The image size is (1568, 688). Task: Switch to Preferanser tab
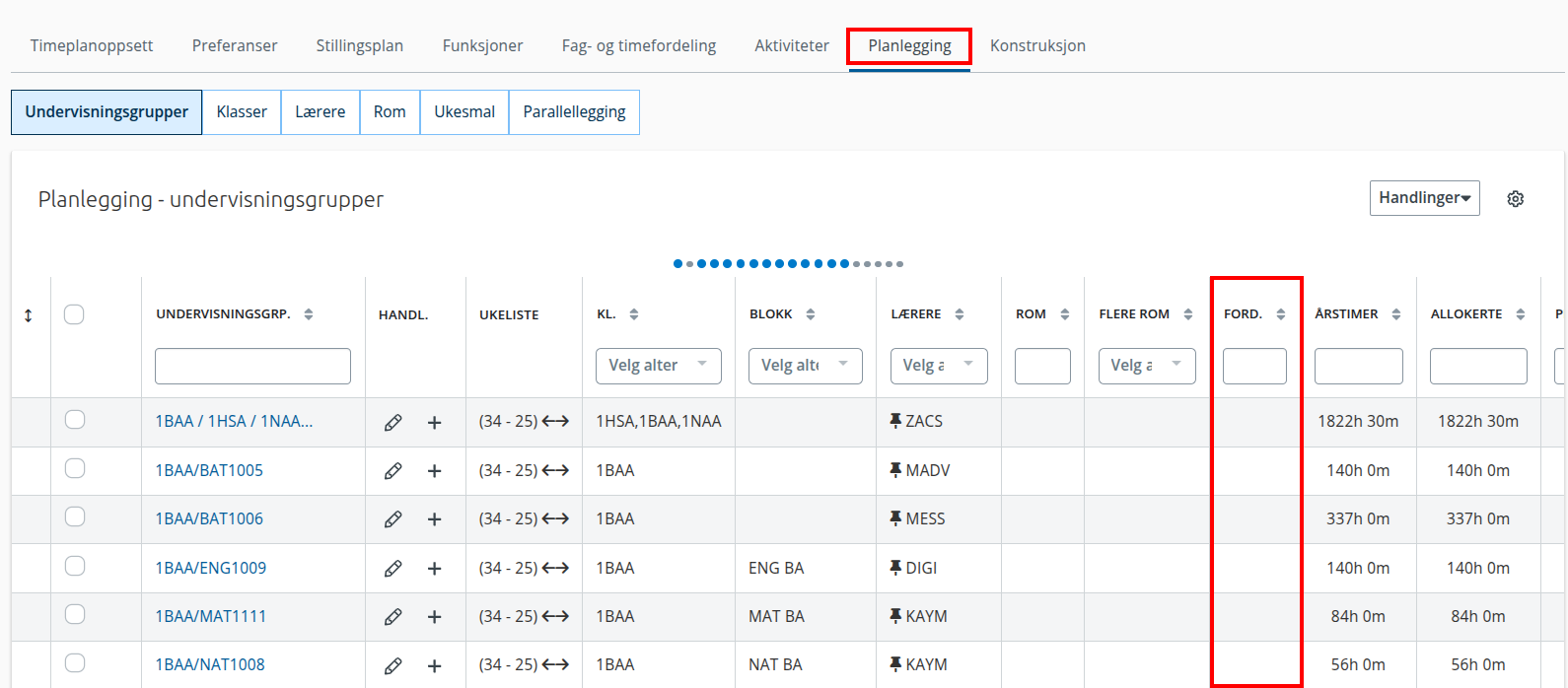point(235,45)
